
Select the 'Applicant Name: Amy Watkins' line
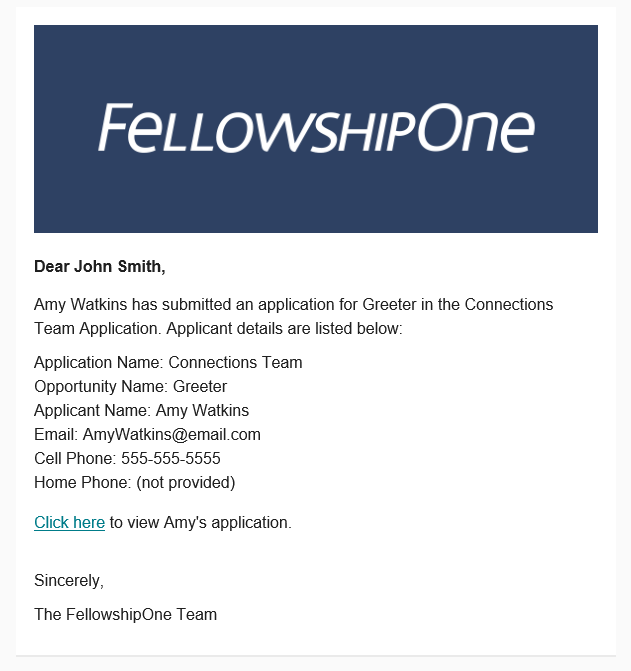[x=142, y=410]
